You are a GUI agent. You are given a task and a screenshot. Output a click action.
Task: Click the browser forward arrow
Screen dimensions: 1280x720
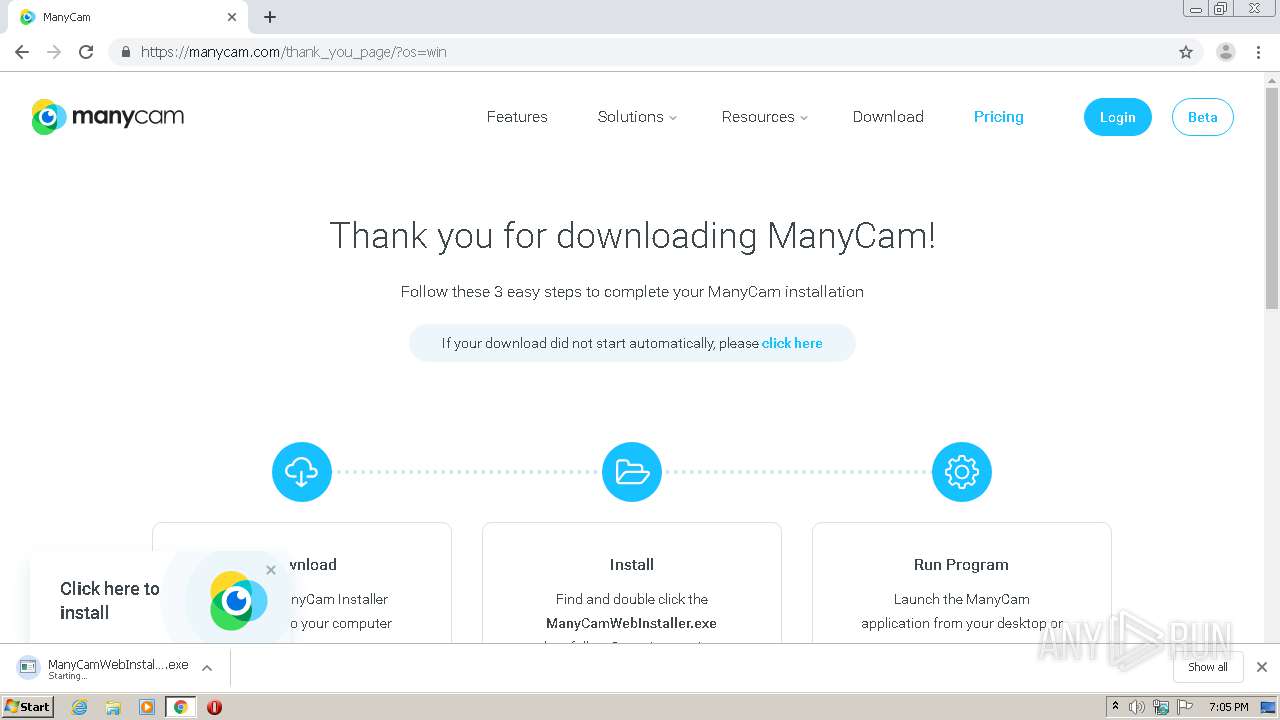54,52
